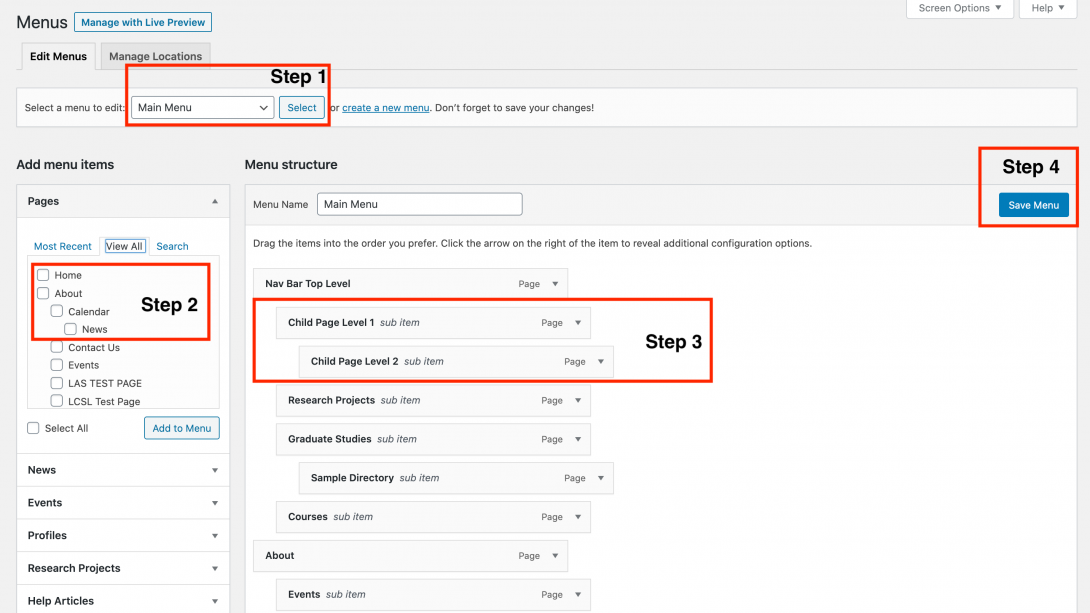Open the Main Menu selection dropdown

click(202, 108)
